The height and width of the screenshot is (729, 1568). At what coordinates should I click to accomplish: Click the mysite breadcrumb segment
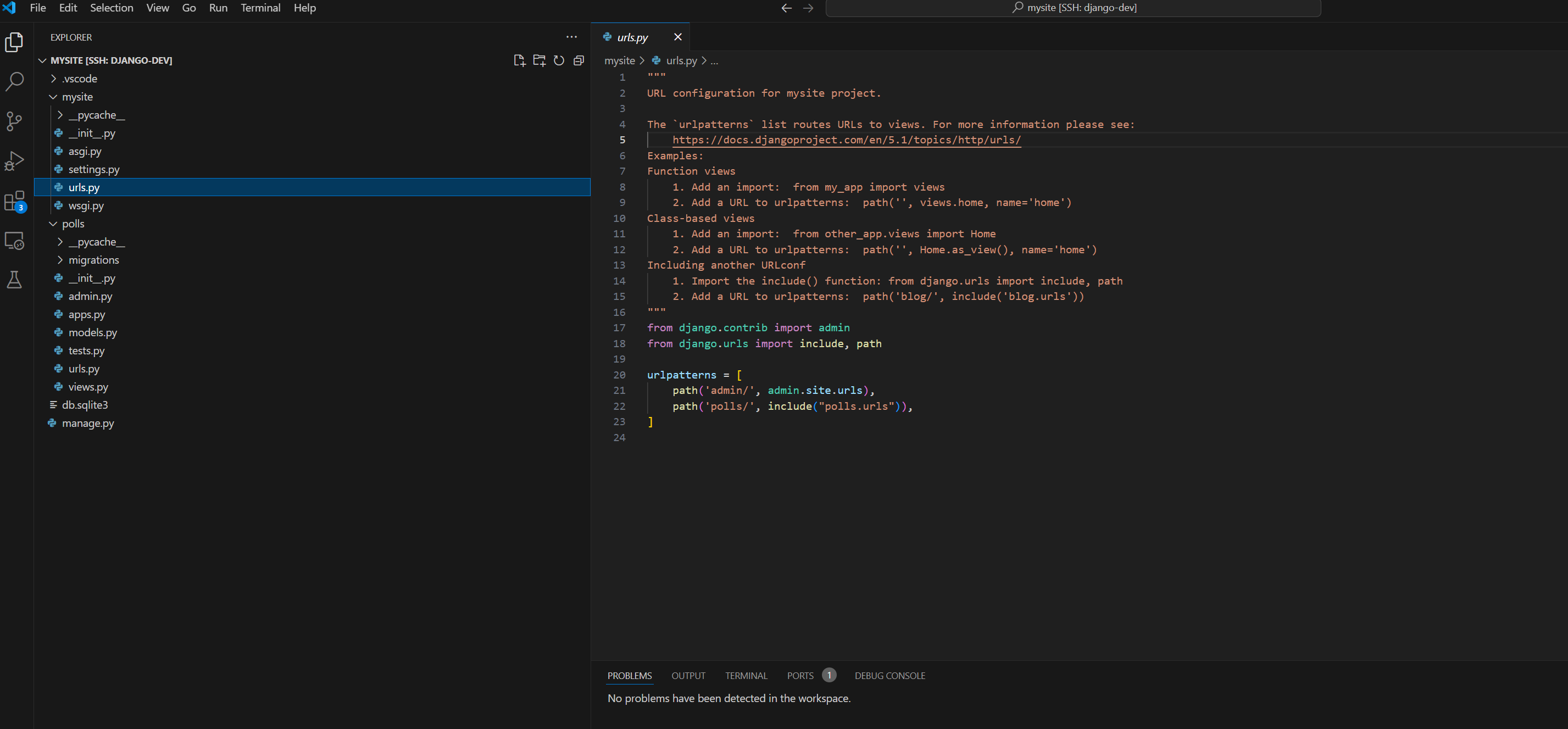point(619,60)
